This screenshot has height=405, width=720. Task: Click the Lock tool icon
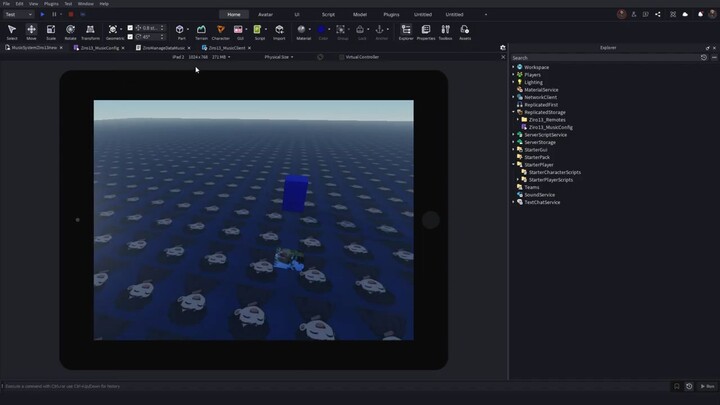360,30
